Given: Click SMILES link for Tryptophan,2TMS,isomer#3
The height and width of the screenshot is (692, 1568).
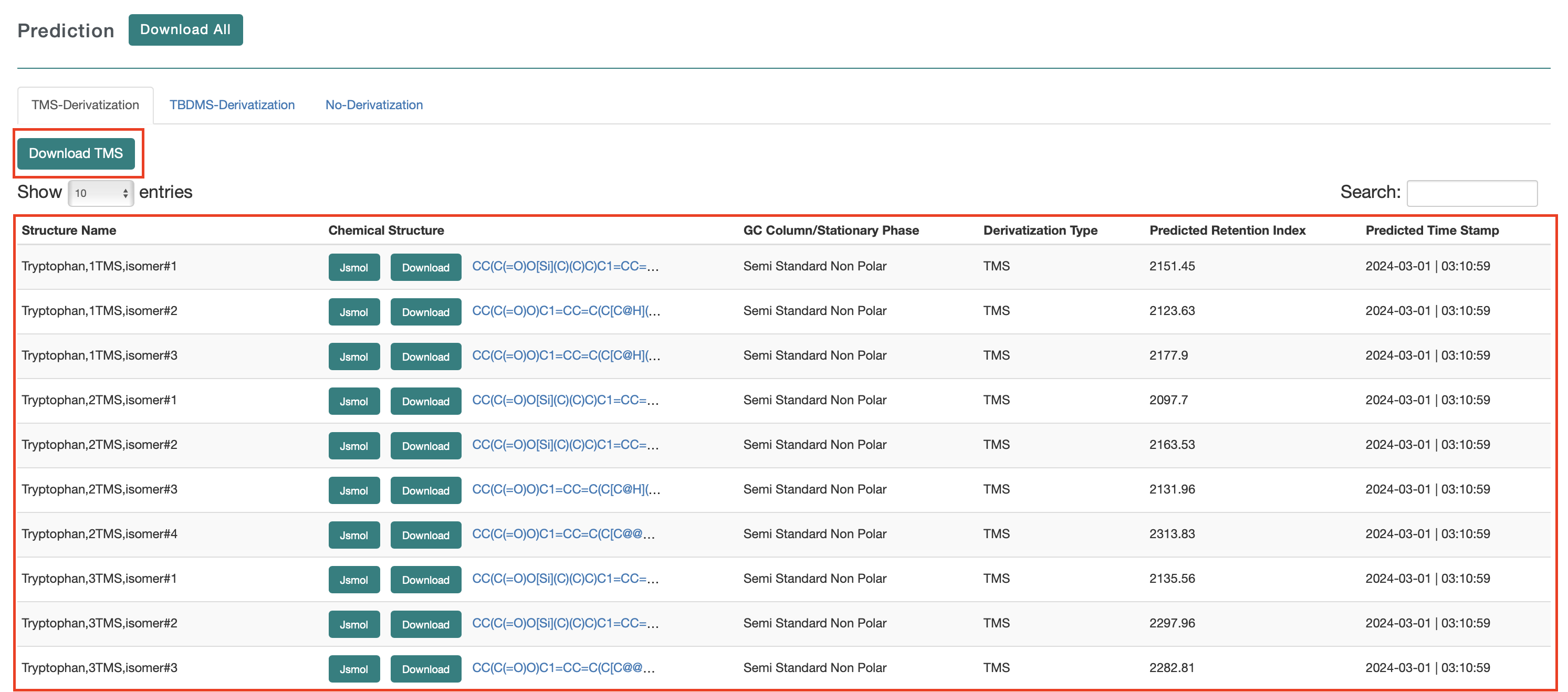Looking at the screenshot, I should coord(566,489).
